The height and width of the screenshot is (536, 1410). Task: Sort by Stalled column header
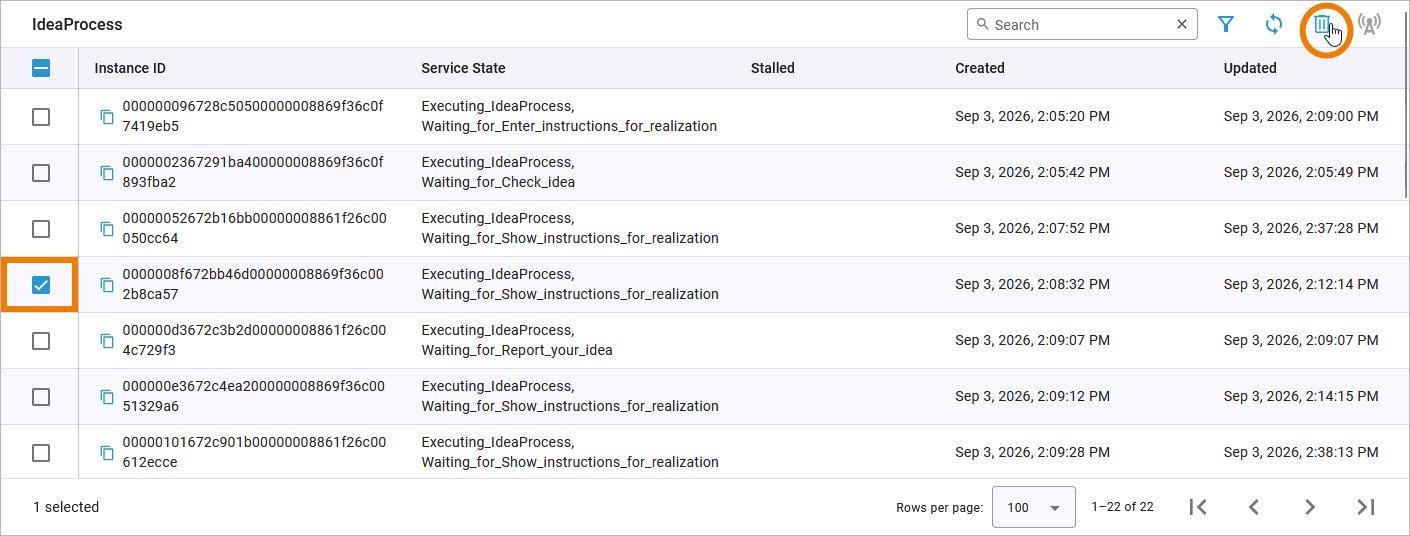click(x=772, y=68)
